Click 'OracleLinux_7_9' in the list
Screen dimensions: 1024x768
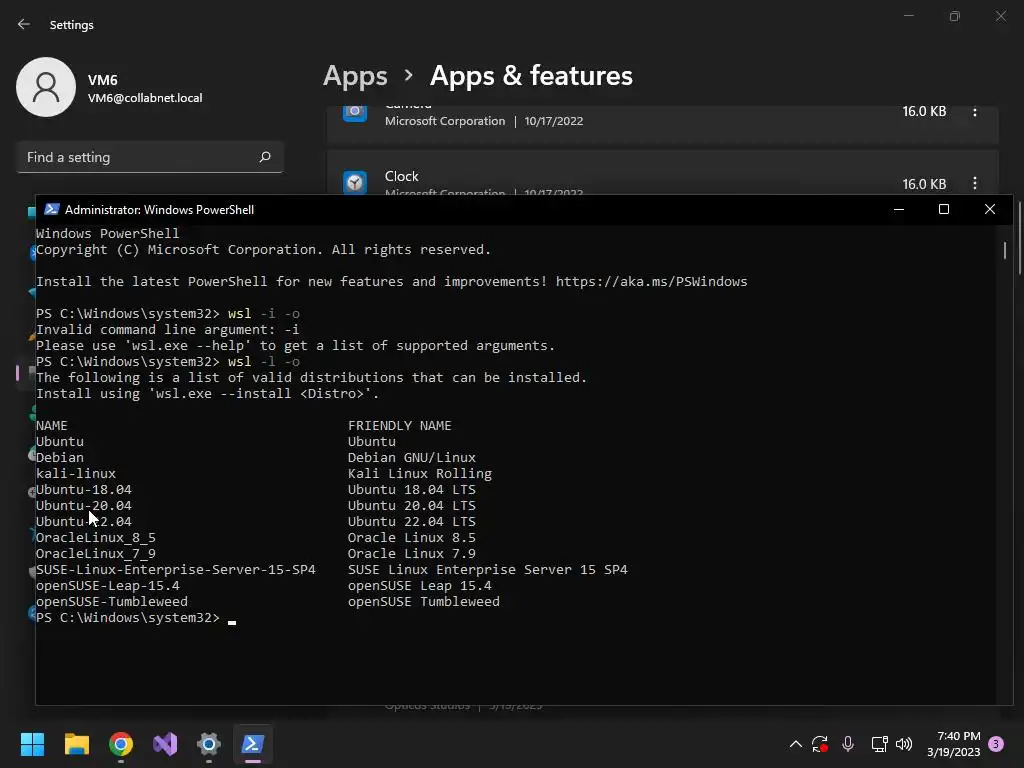tap(95, 554)
